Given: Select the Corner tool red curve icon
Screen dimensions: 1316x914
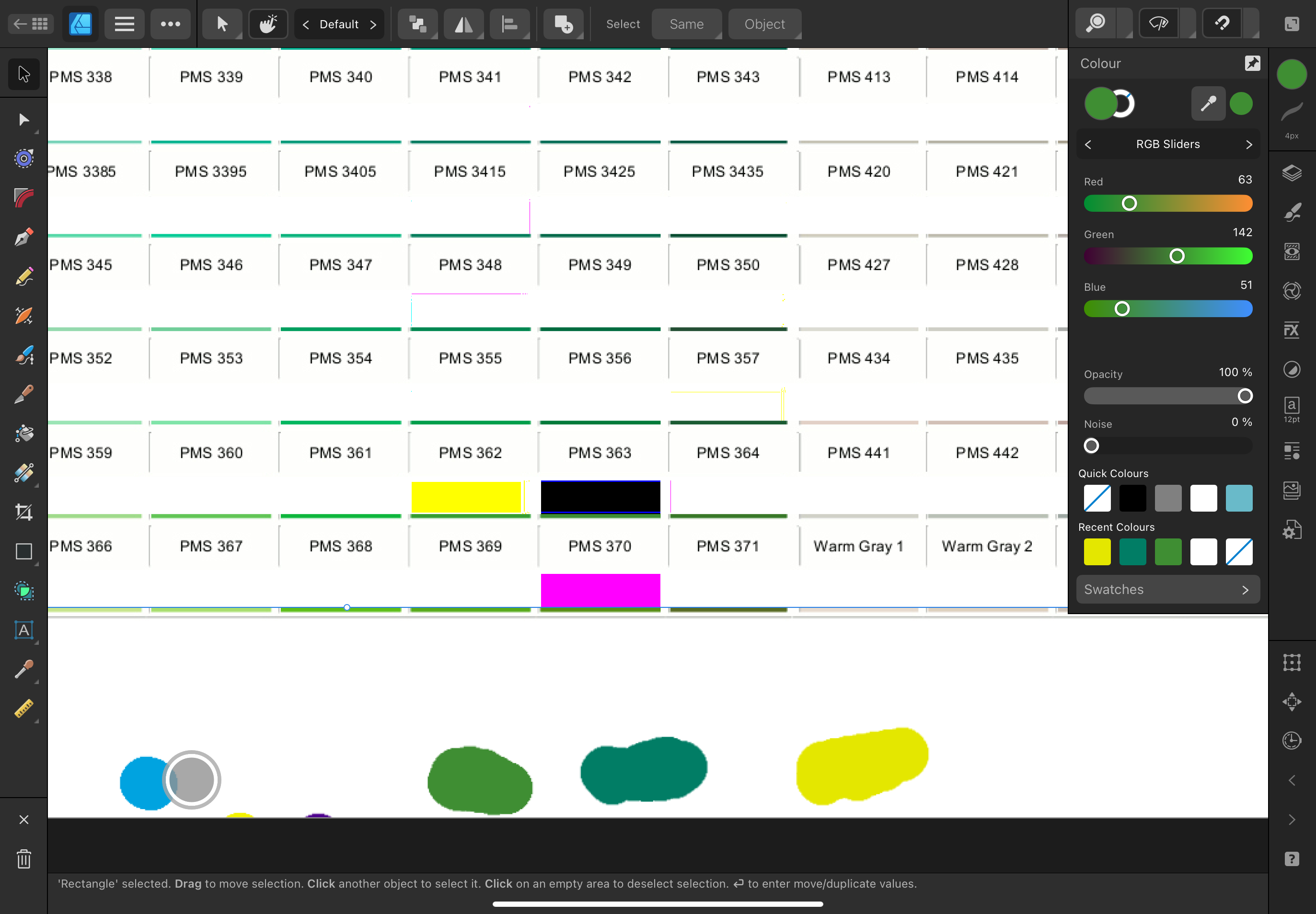Looking at the screenshot, I should click(x=23, y=198).
